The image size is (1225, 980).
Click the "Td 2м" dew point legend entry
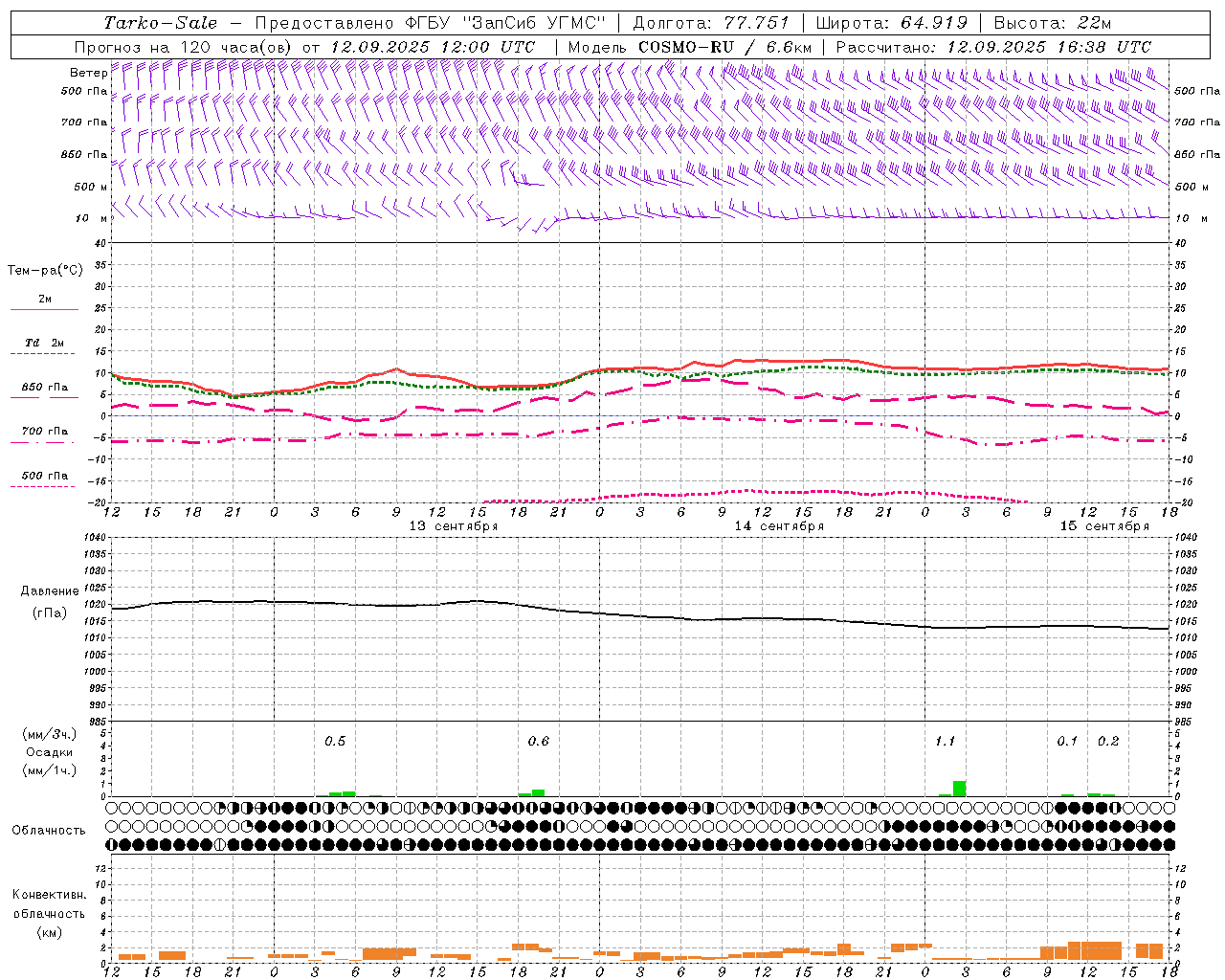44,343
